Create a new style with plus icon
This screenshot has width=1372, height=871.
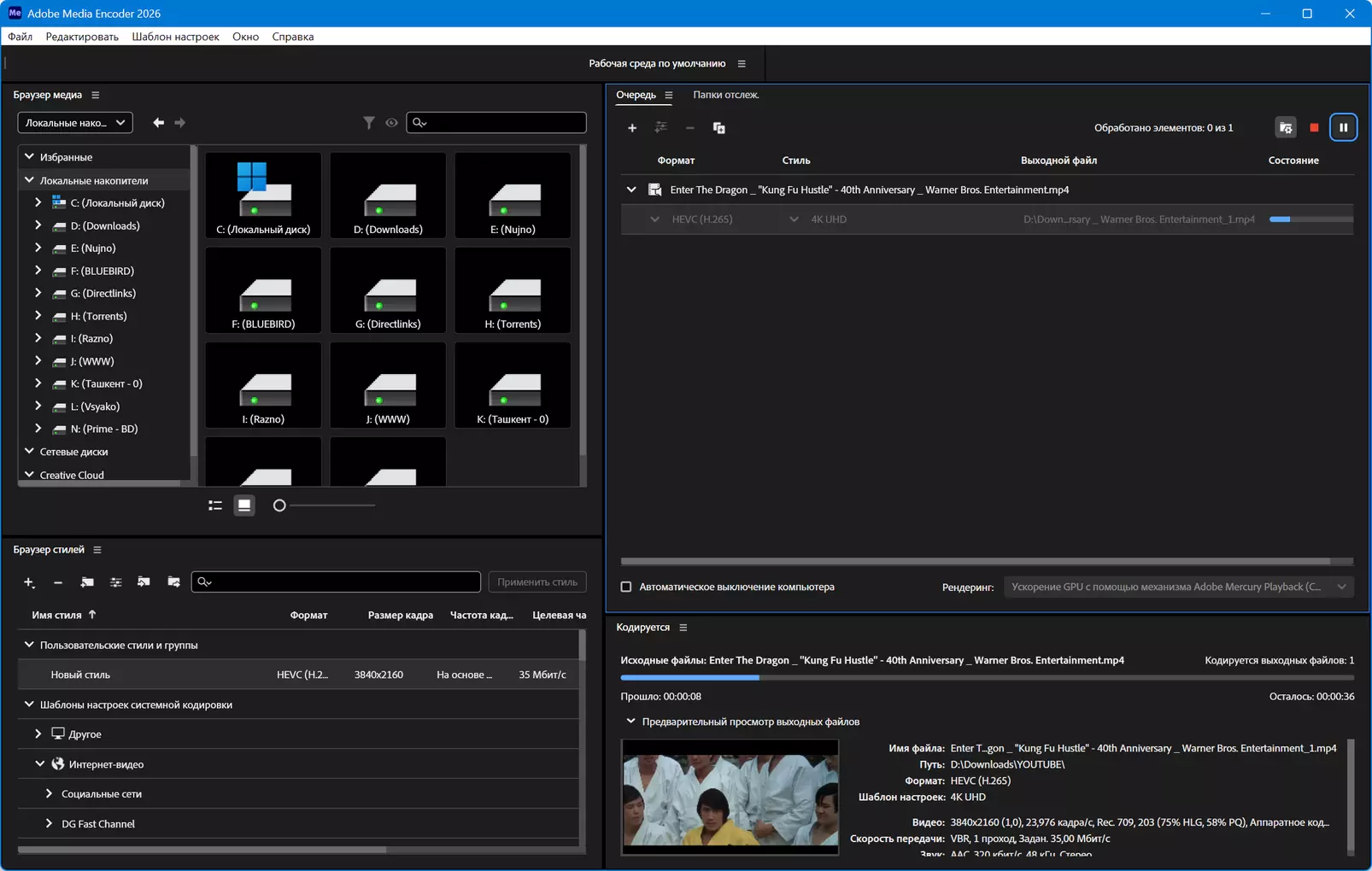click(29, 582)
